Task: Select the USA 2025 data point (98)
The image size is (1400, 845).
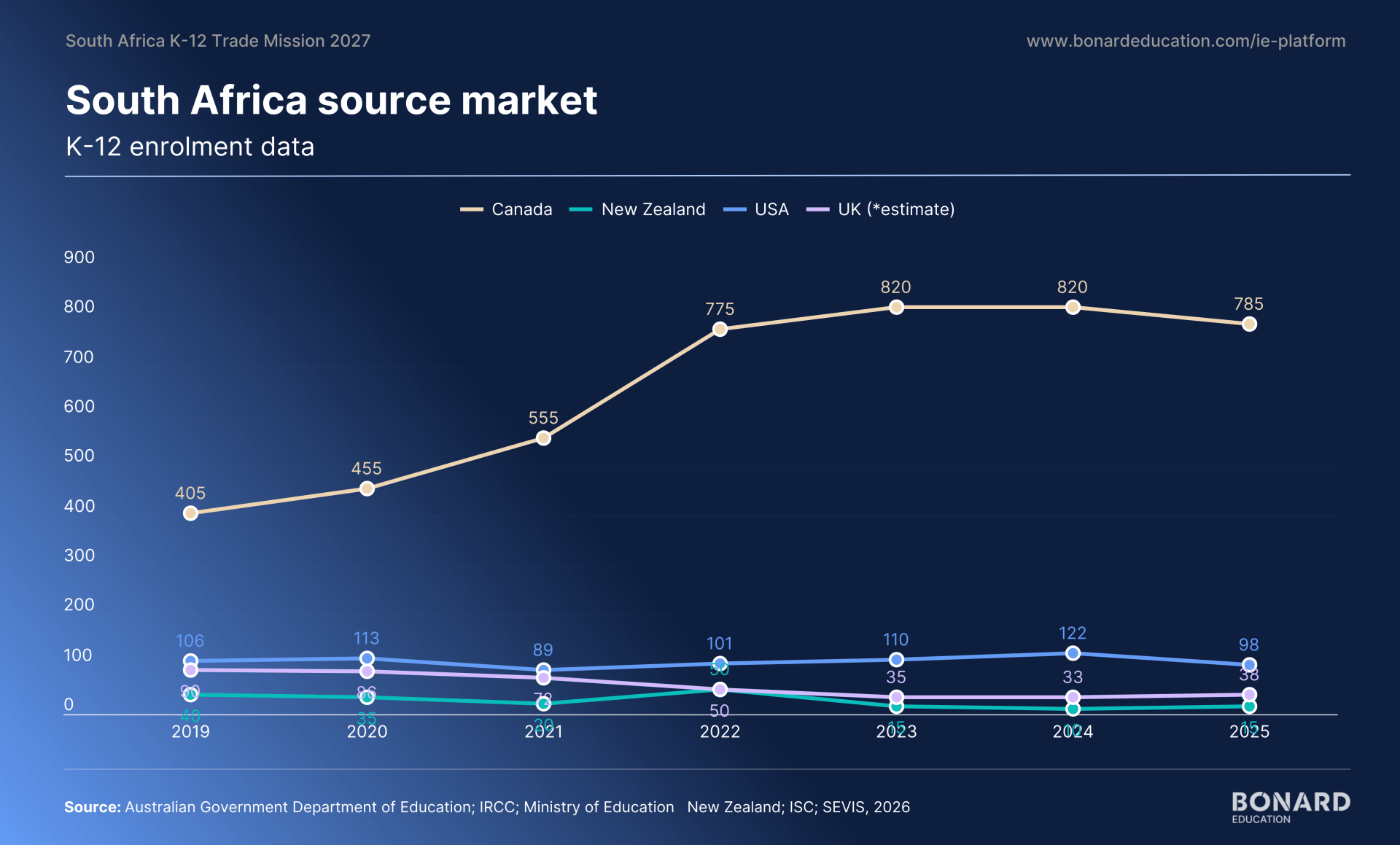Action: [1249, 665]
